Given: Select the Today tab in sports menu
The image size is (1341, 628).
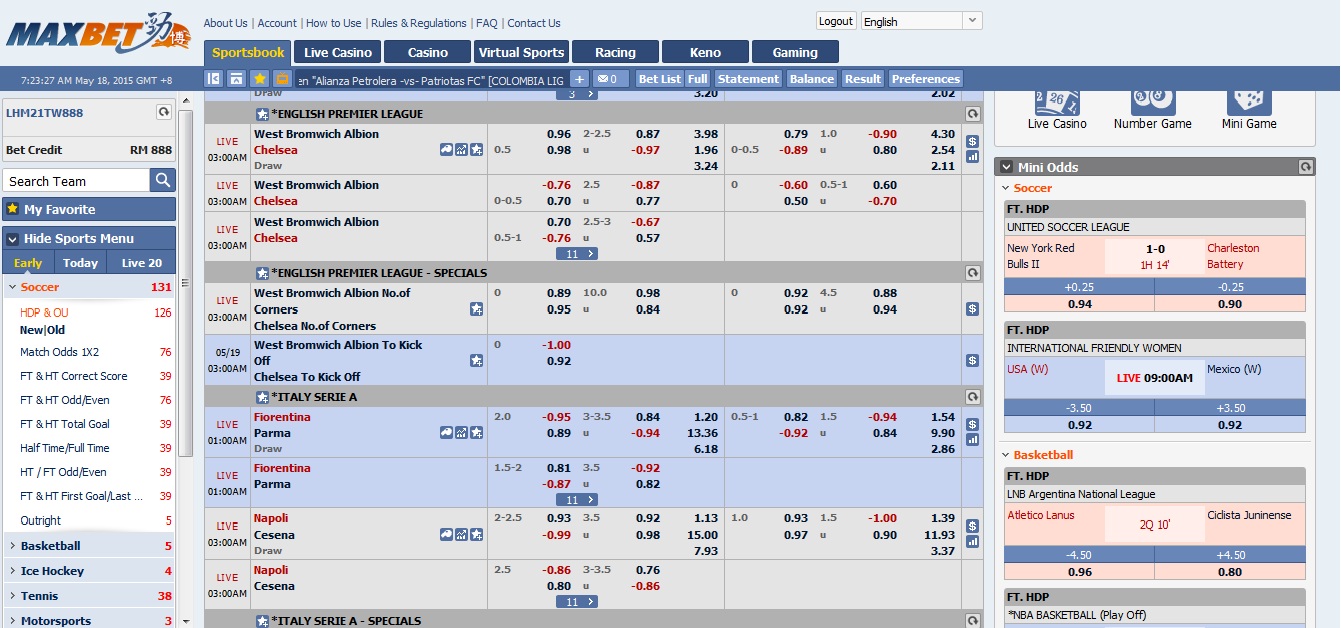Looking at the screenshot, I should tap(80, 263).
